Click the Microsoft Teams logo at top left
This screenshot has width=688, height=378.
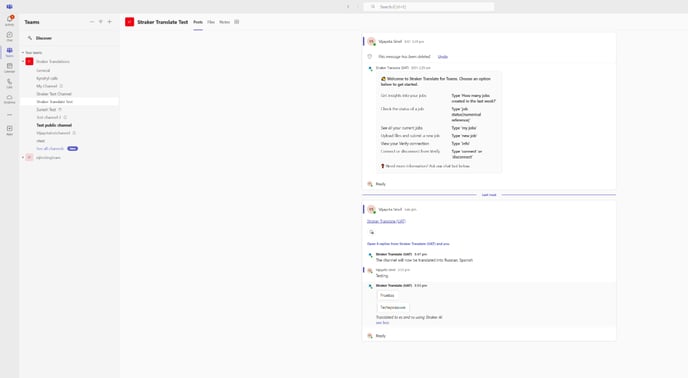tap(9, 7)
